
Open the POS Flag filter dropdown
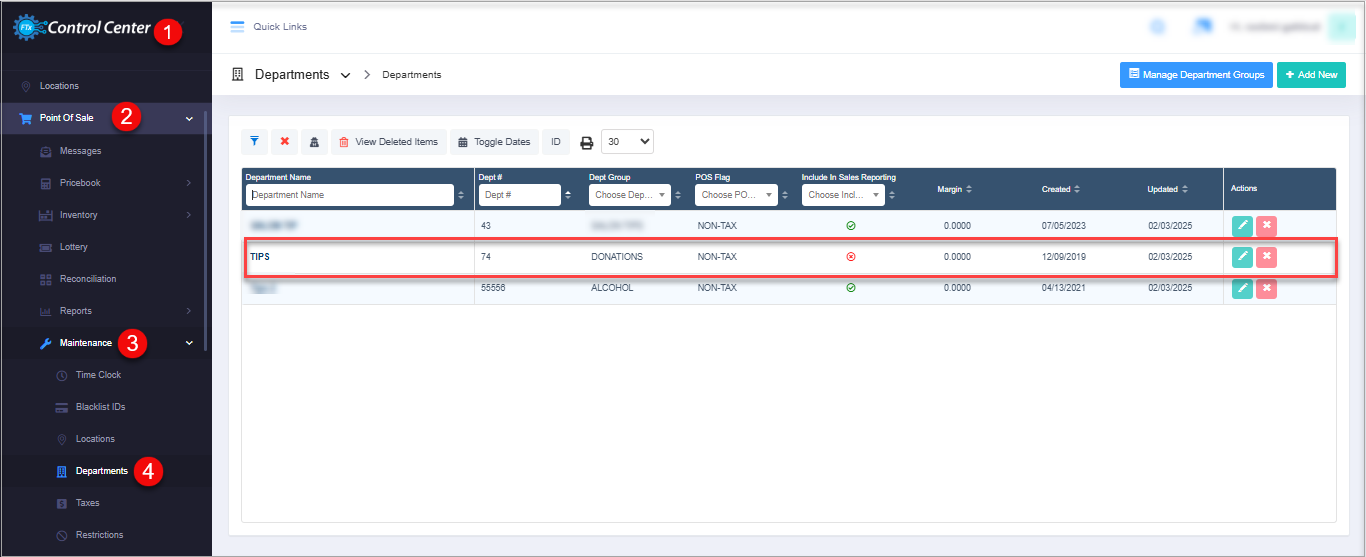click(736, 195)
